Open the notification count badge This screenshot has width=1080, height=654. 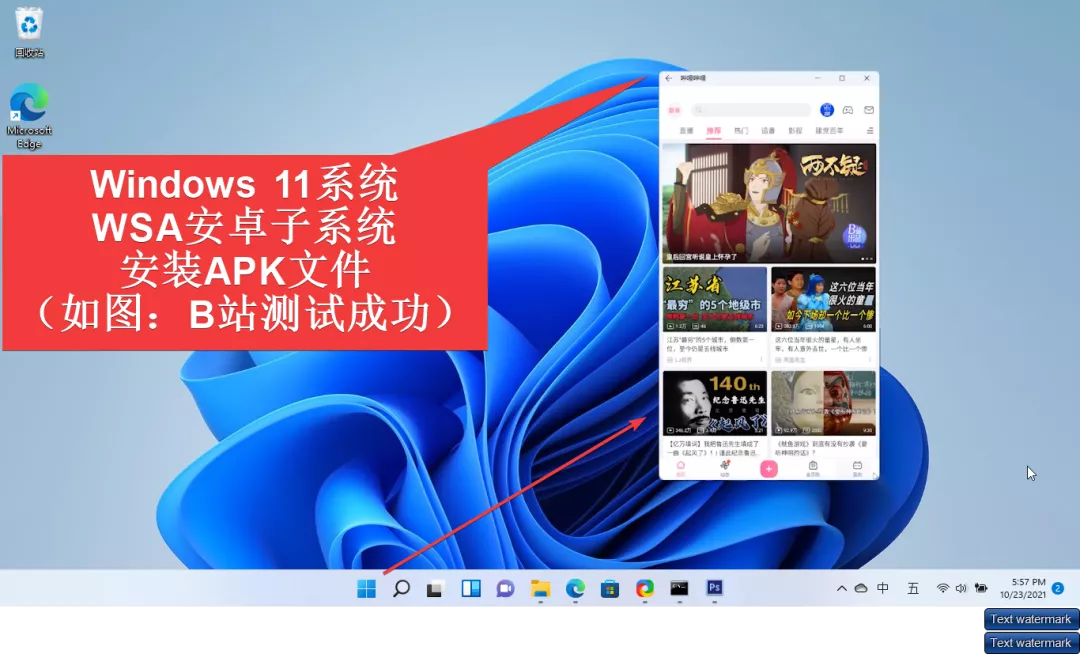coord(1058,589)
